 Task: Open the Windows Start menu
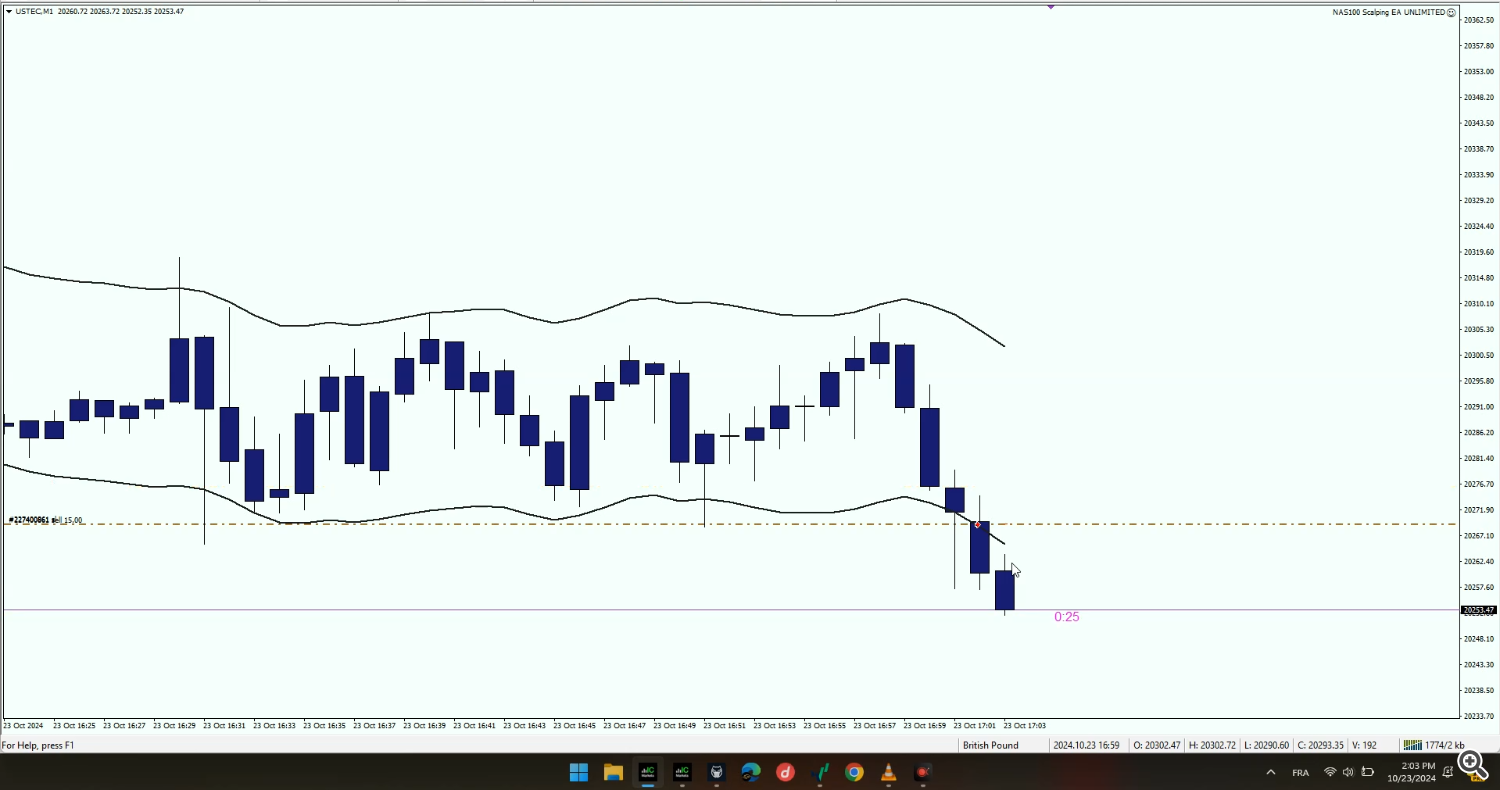click(579, 772)
